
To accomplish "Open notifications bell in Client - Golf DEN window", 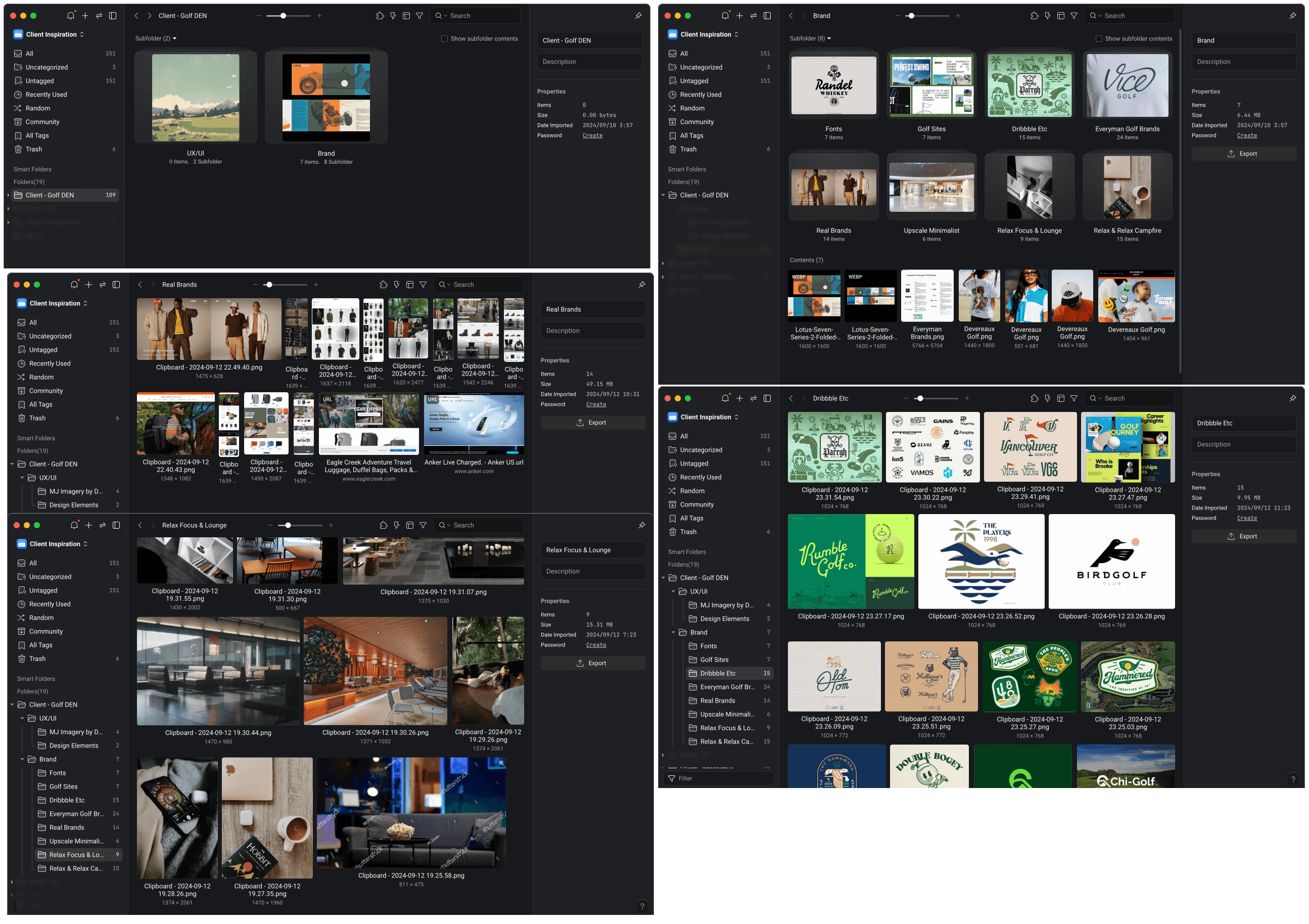I will click(71, 15).
